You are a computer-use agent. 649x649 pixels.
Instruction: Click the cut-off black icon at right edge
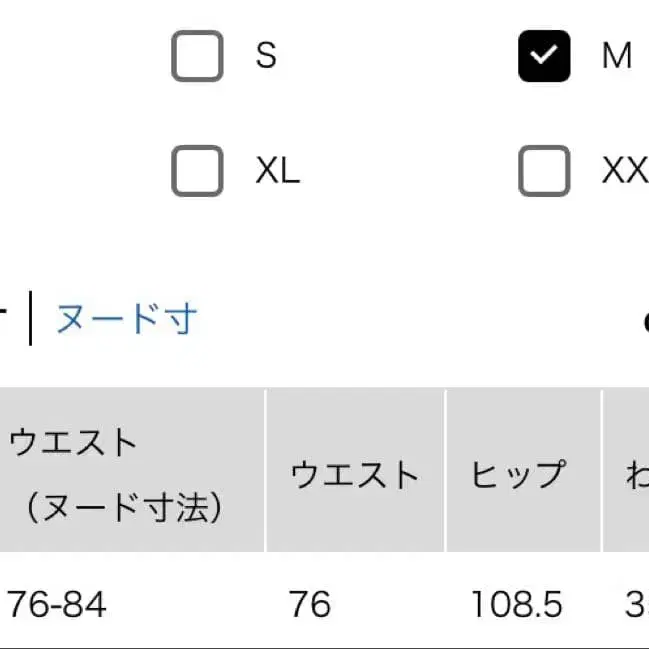point(645,322)
